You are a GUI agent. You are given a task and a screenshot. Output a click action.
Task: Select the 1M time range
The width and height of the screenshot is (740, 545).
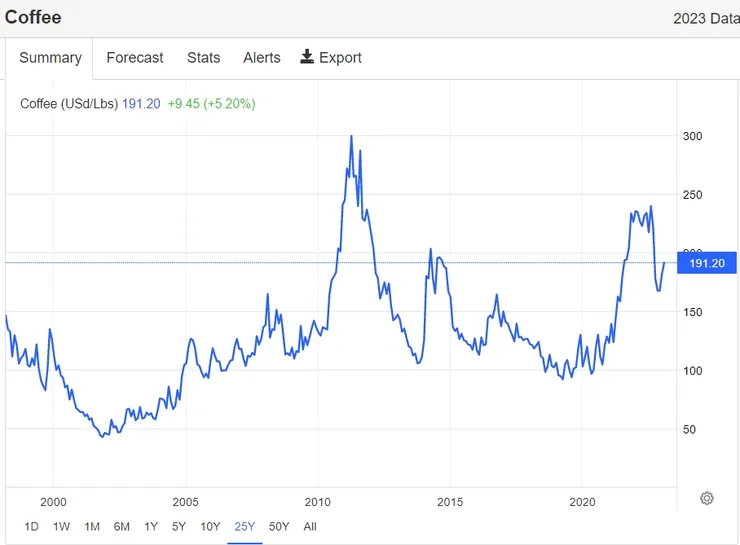point(92,526)
